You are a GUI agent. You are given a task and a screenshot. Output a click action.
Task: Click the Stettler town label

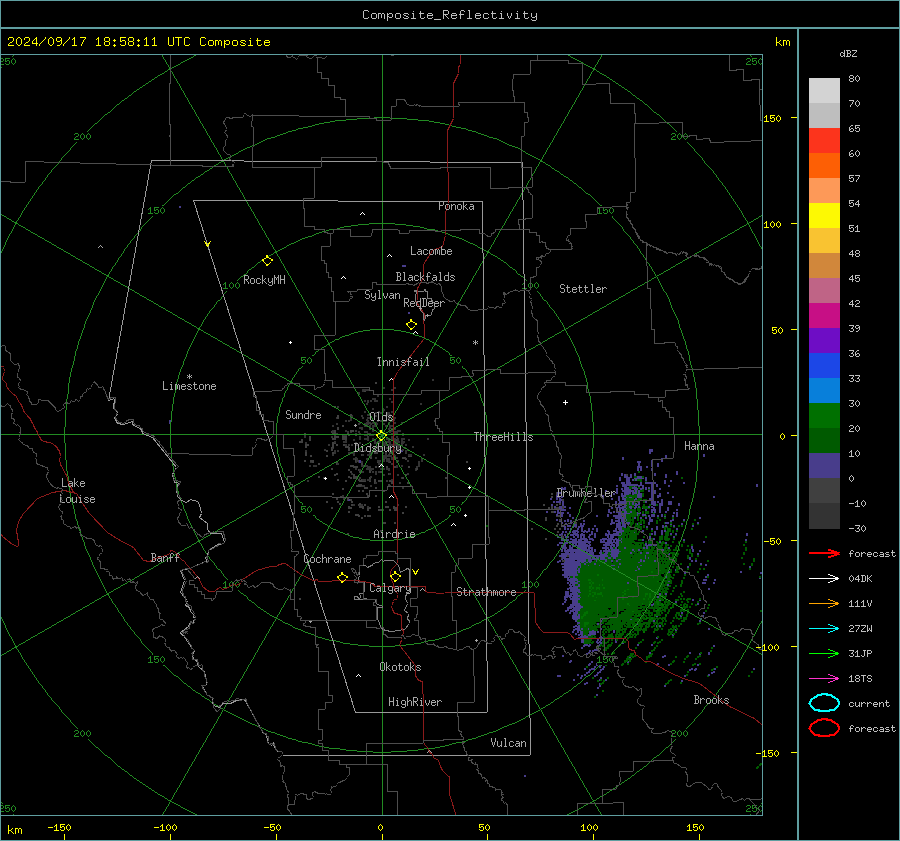pyautogui.click(x=583, y=289)
